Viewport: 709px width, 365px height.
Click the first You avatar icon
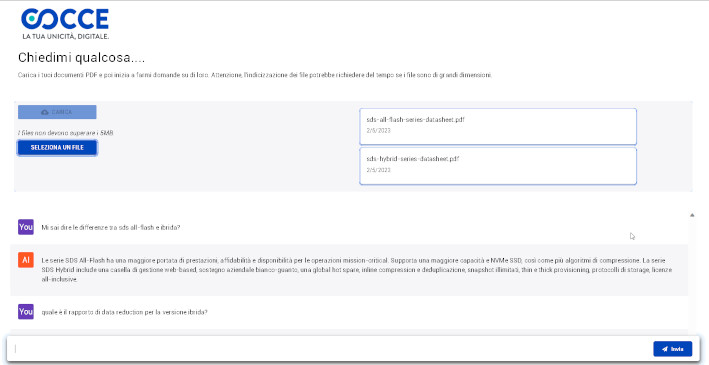point(26,227)
